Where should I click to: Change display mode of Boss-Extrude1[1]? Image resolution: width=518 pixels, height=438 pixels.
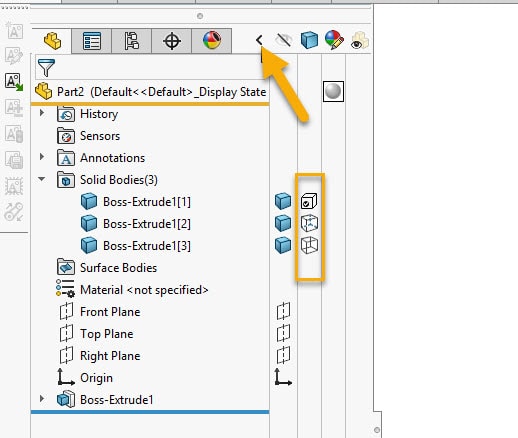pos(309,201)
